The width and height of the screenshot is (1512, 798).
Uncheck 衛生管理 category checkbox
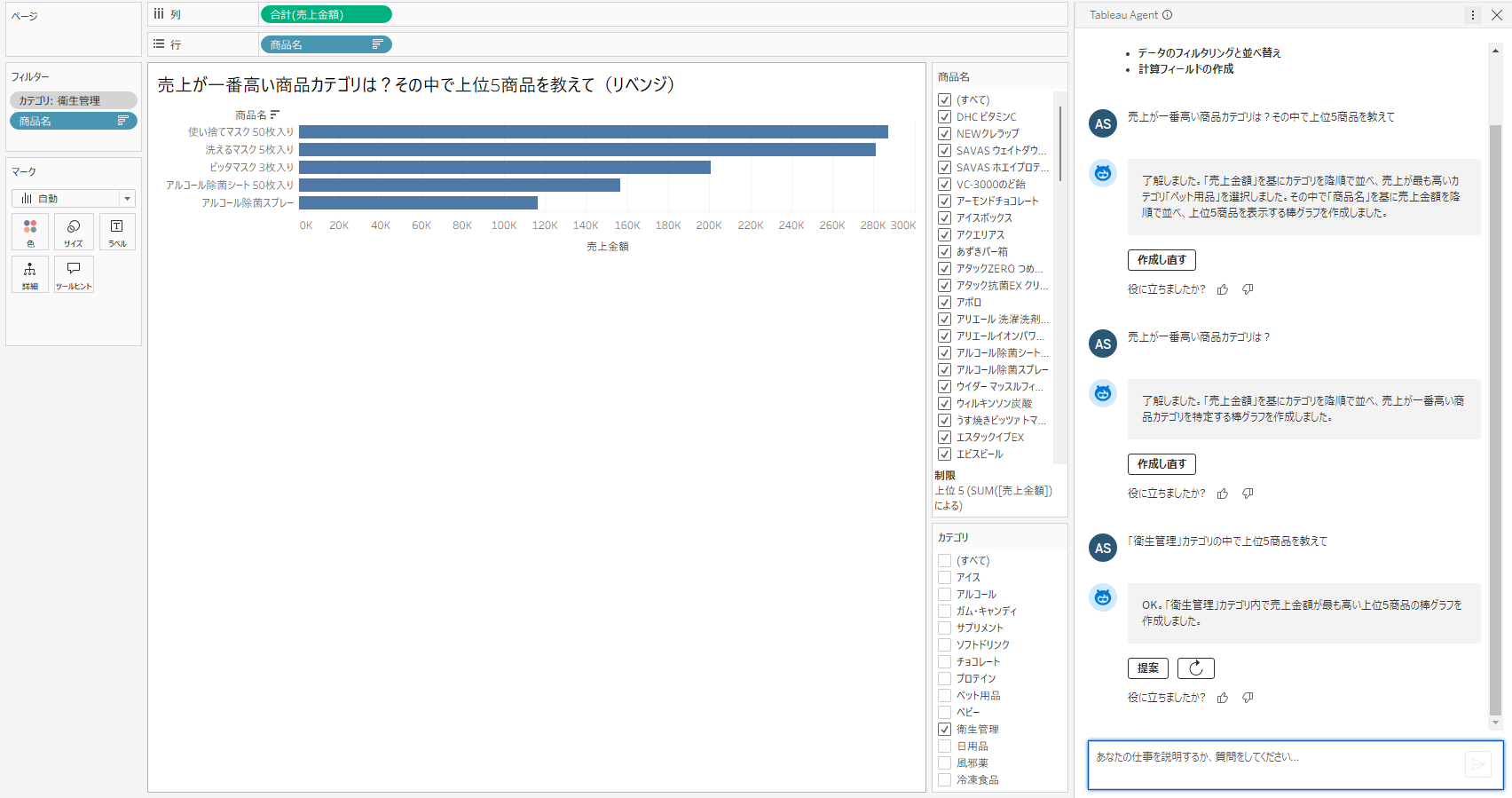945,730
